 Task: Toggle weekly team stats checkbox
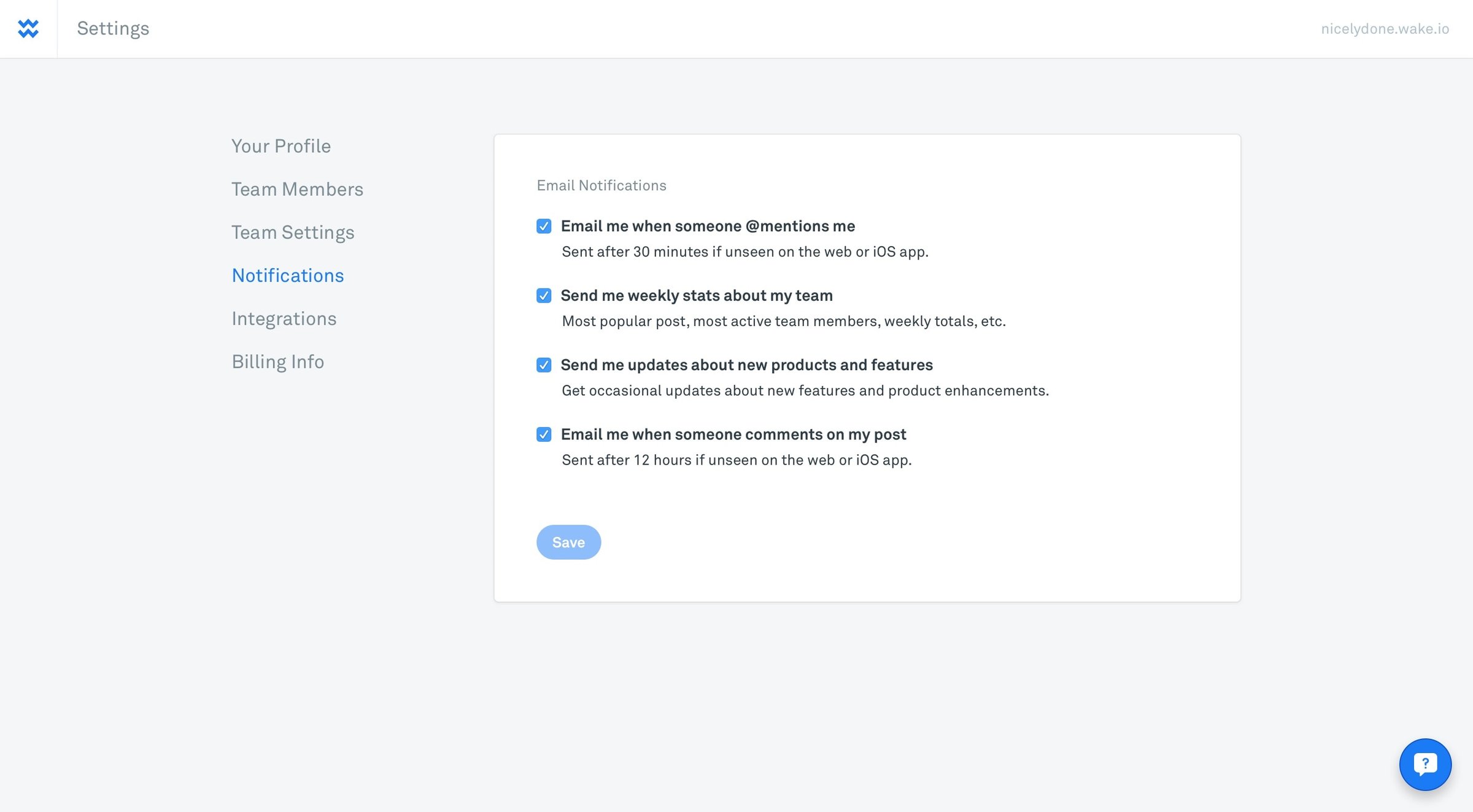(544, 296)
